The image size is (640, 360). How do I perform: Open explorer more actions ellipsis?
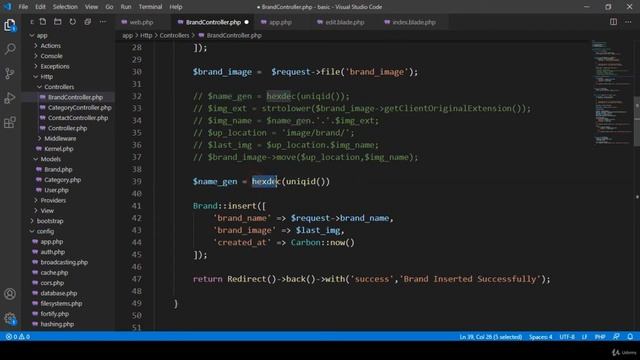(102, 22)
